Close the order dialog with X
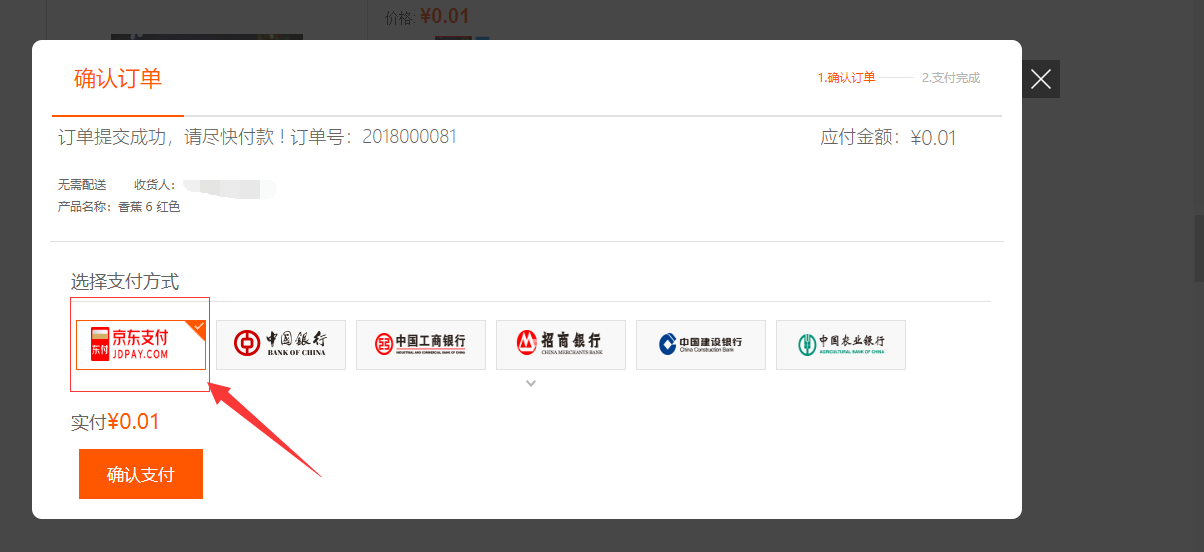 pos(1041,79)
